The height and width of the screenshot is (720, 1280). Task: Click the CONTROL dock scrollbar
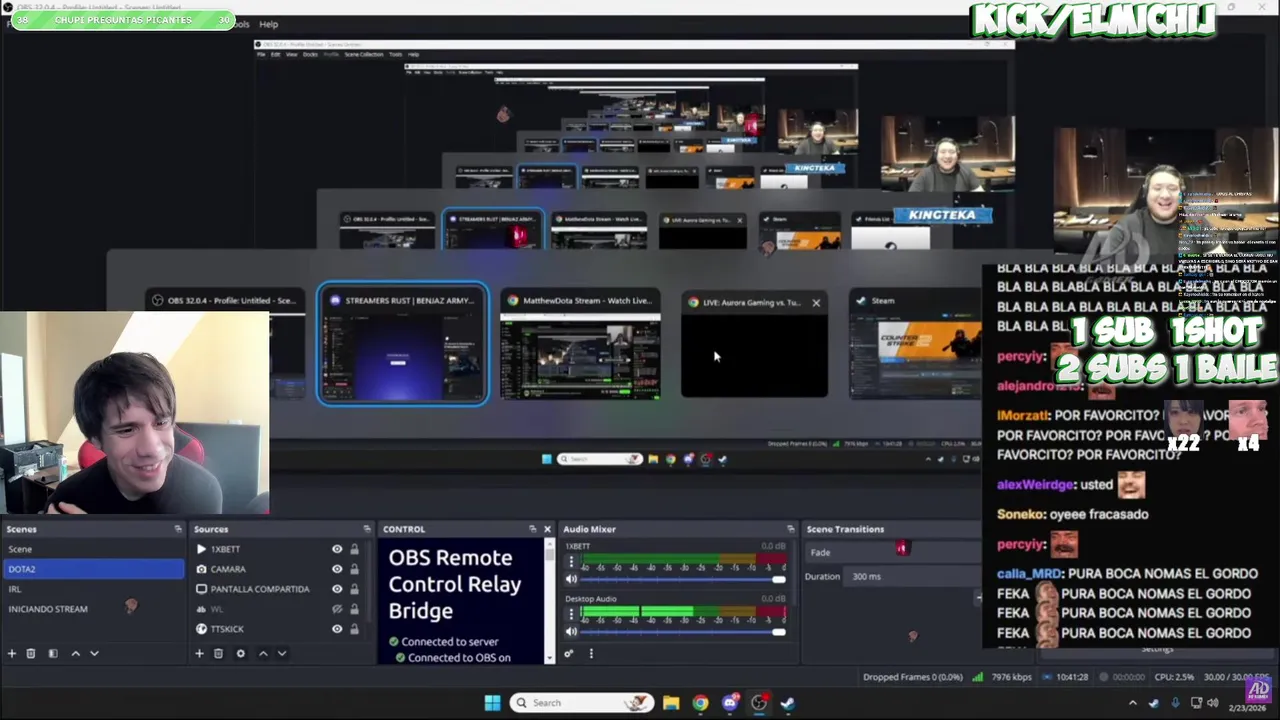[549, 600]
